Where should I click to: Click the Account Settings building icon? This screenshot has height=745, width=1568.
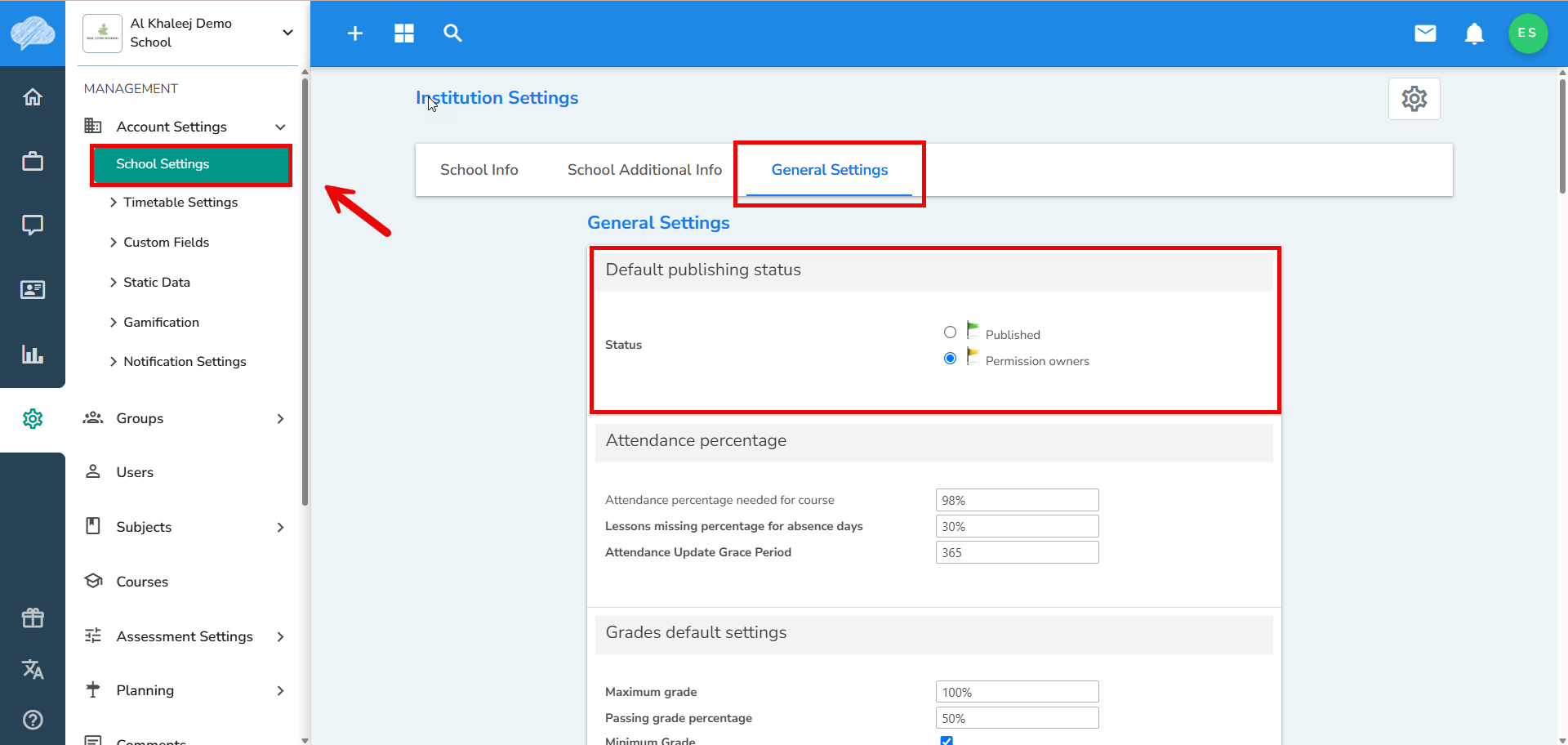(93, 126)
